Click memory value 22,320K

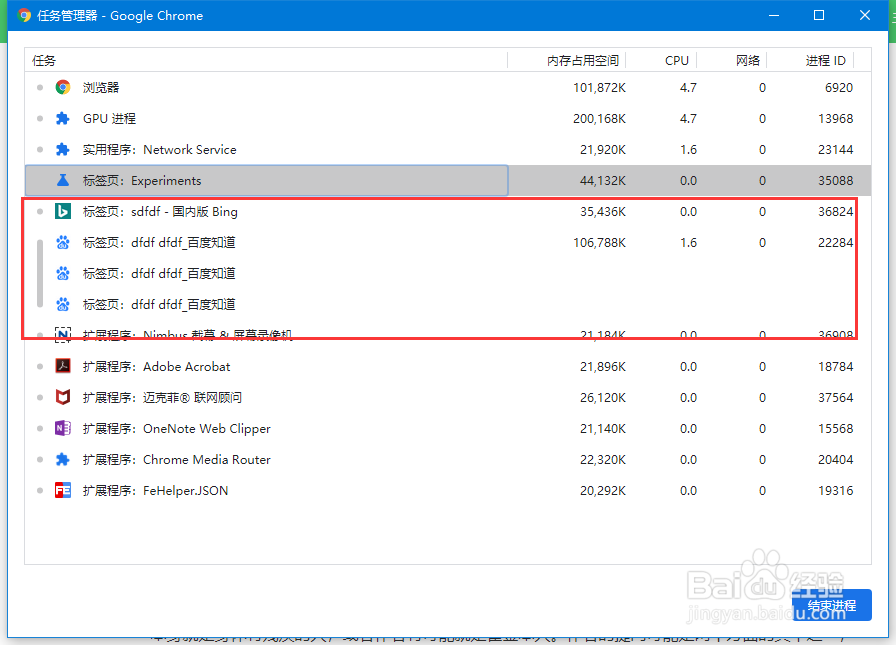[x=603, y=459]
